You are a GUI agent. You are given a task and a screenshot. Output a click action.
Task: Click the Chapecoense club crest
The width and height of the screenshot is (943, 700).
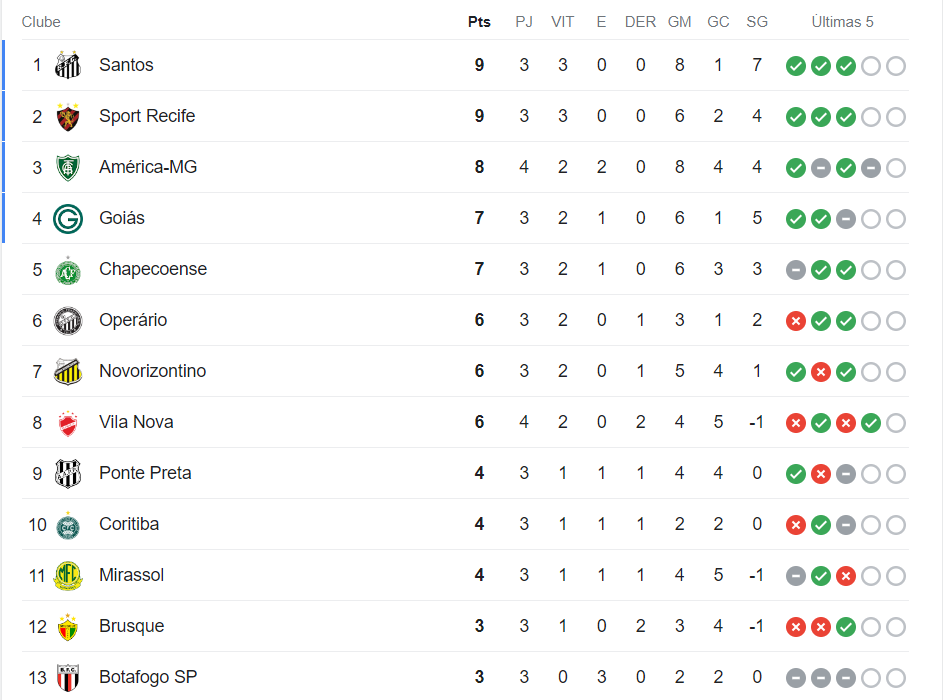pos(67,270)
